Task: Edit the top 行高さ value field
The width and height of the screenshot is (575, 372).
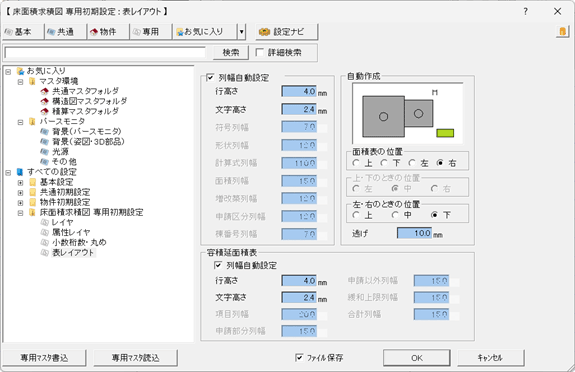Action: coord(299,91)
